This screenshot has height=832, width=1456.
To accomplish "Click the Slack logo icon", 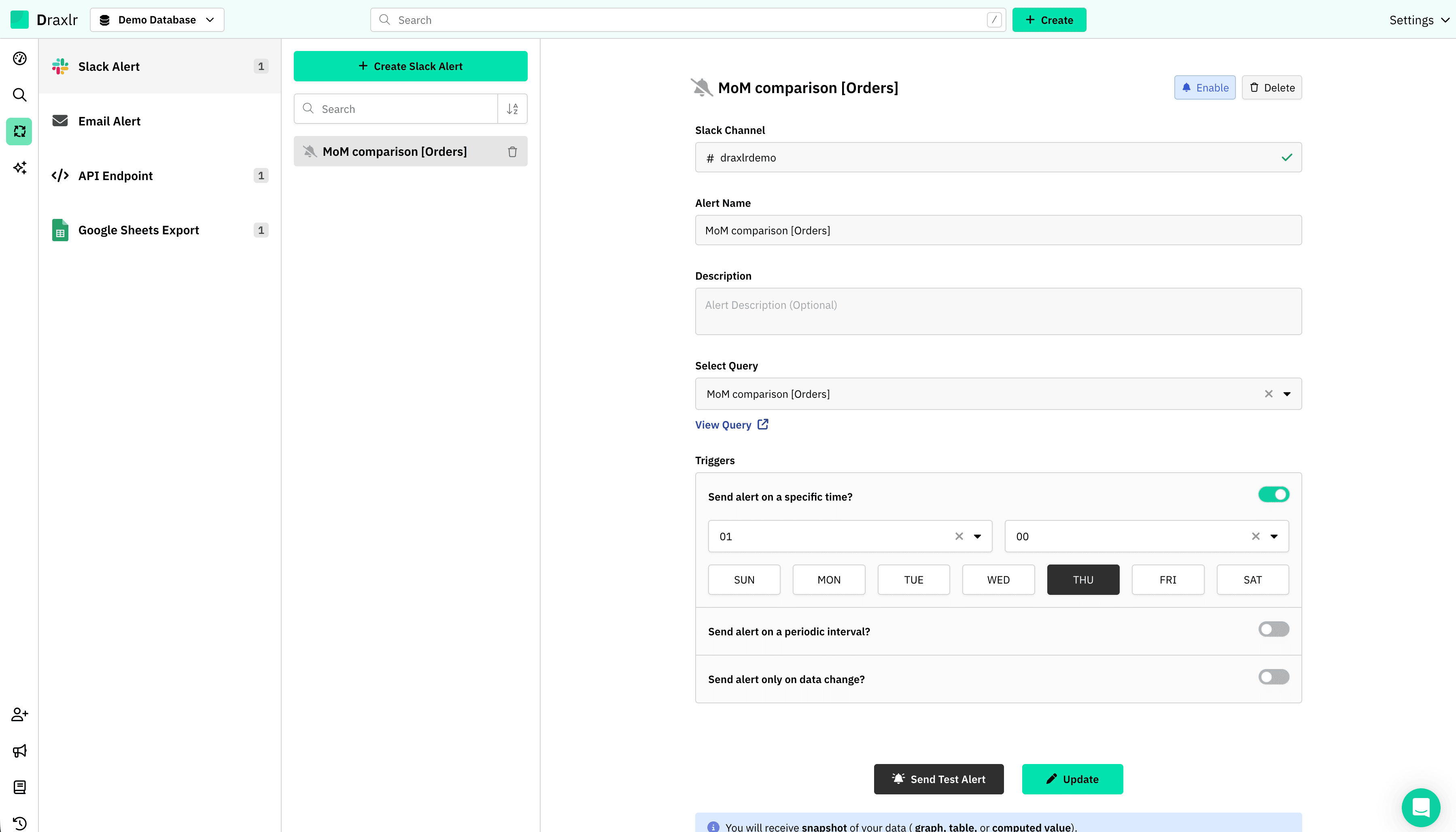I will [60, 66].
